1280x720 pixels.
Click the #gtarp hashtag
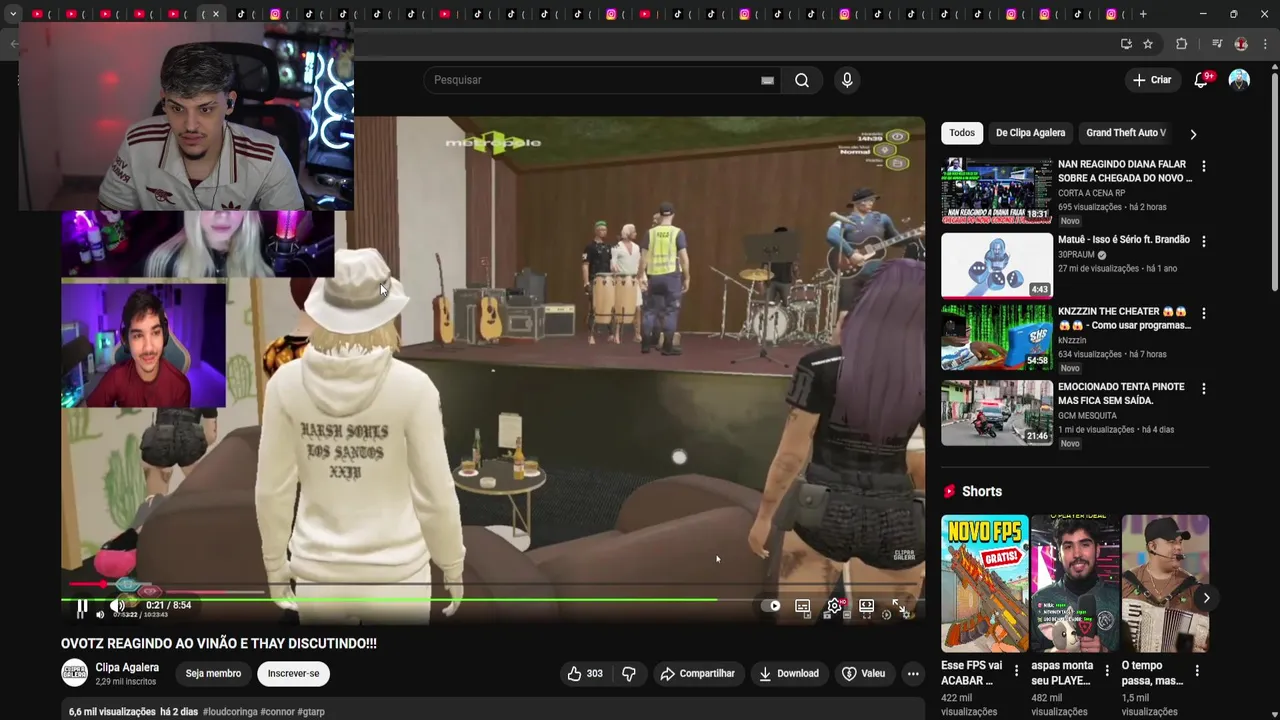coord(311,712)
